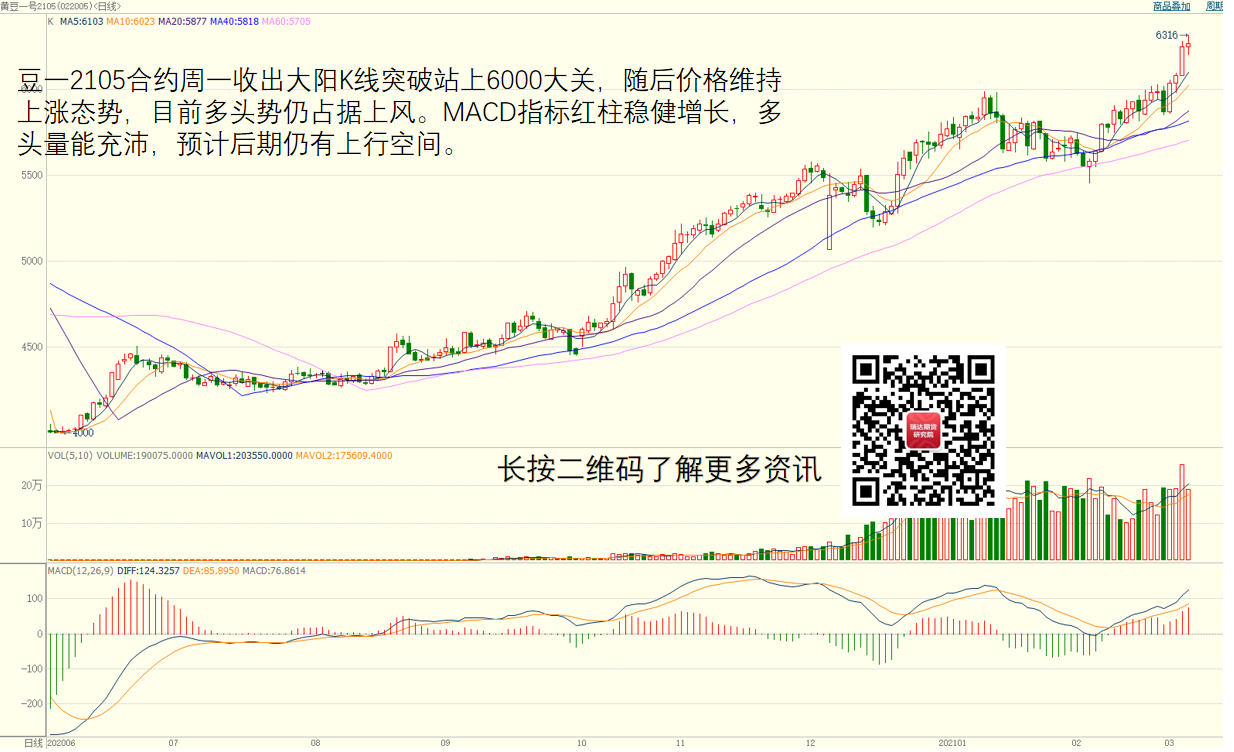
Task: Select the MA5:6103 moving average label
Action: click(x=81, y=20)
